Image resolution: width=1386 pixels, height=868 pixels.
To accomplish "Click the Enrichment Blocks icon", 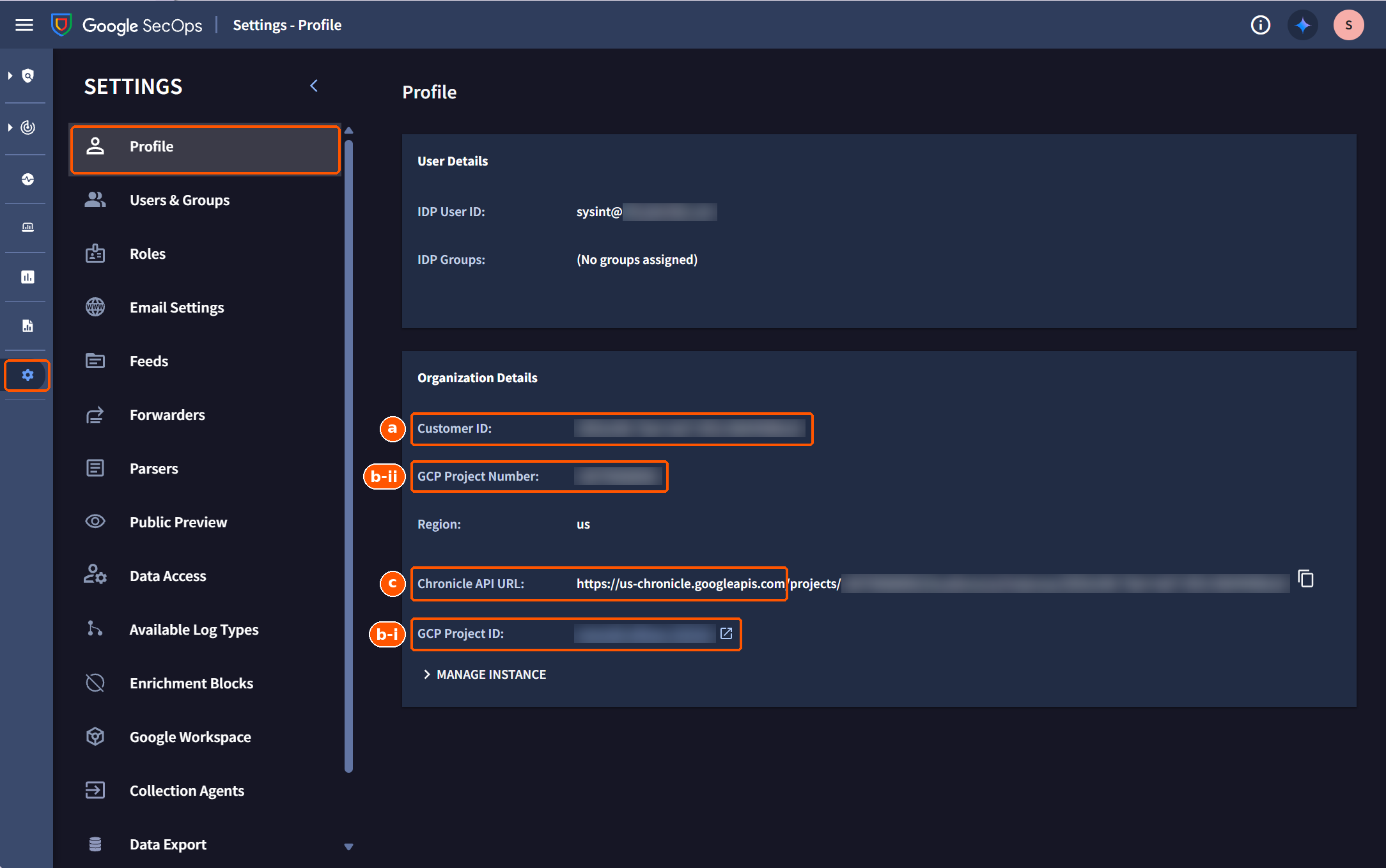I will tap(95, 683).
